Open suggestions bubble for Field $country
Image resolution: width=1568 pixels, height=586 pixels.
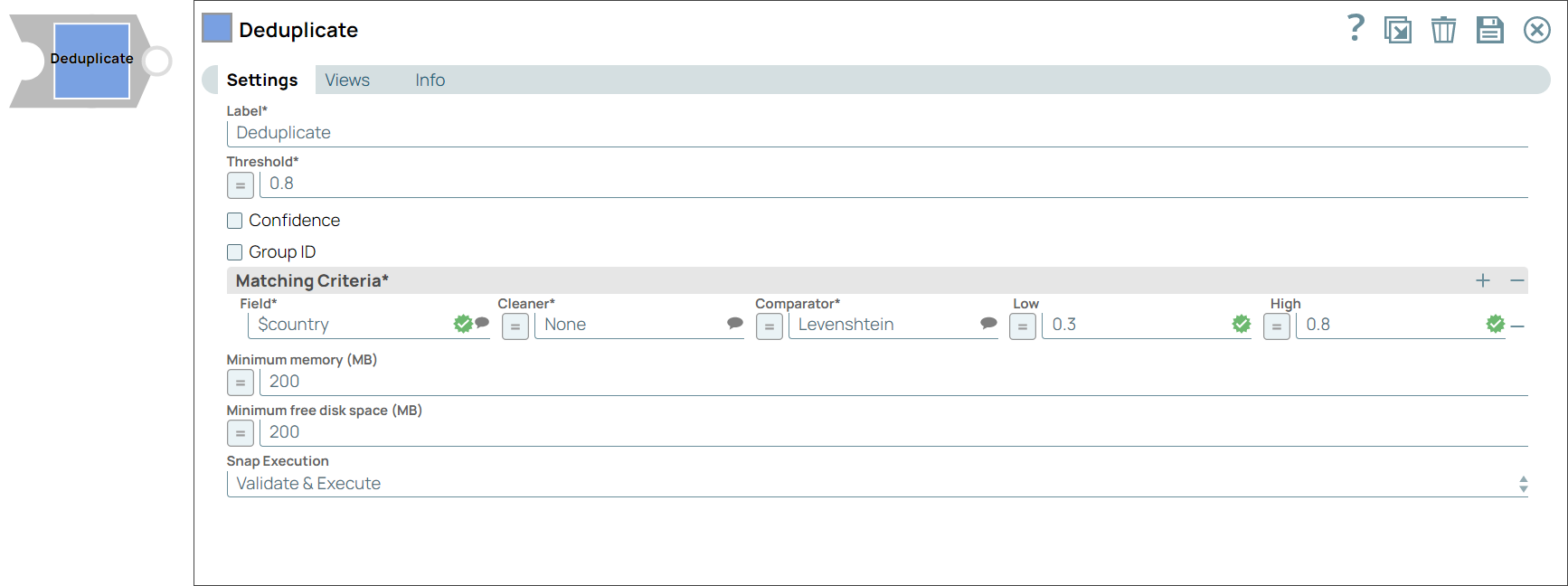point(483,322)
